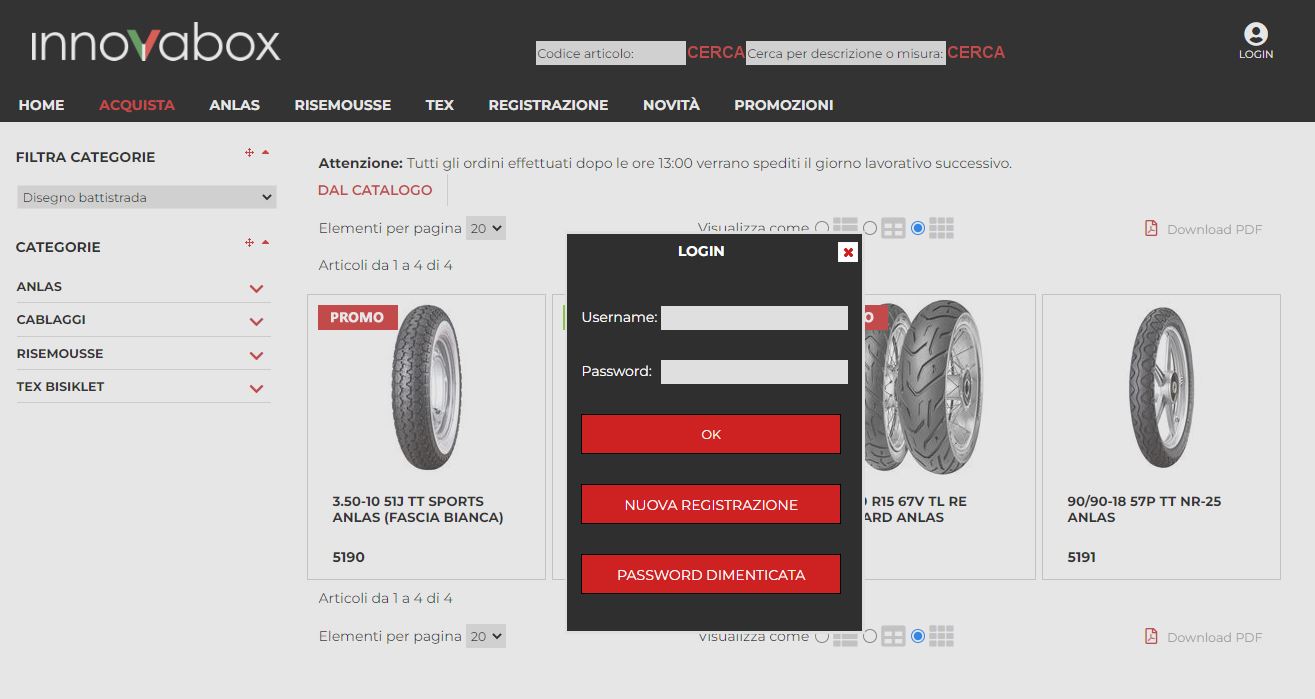Click the NUOVA REGISTRAZIONE button
Screen dimensions: 1315x699
711,504
